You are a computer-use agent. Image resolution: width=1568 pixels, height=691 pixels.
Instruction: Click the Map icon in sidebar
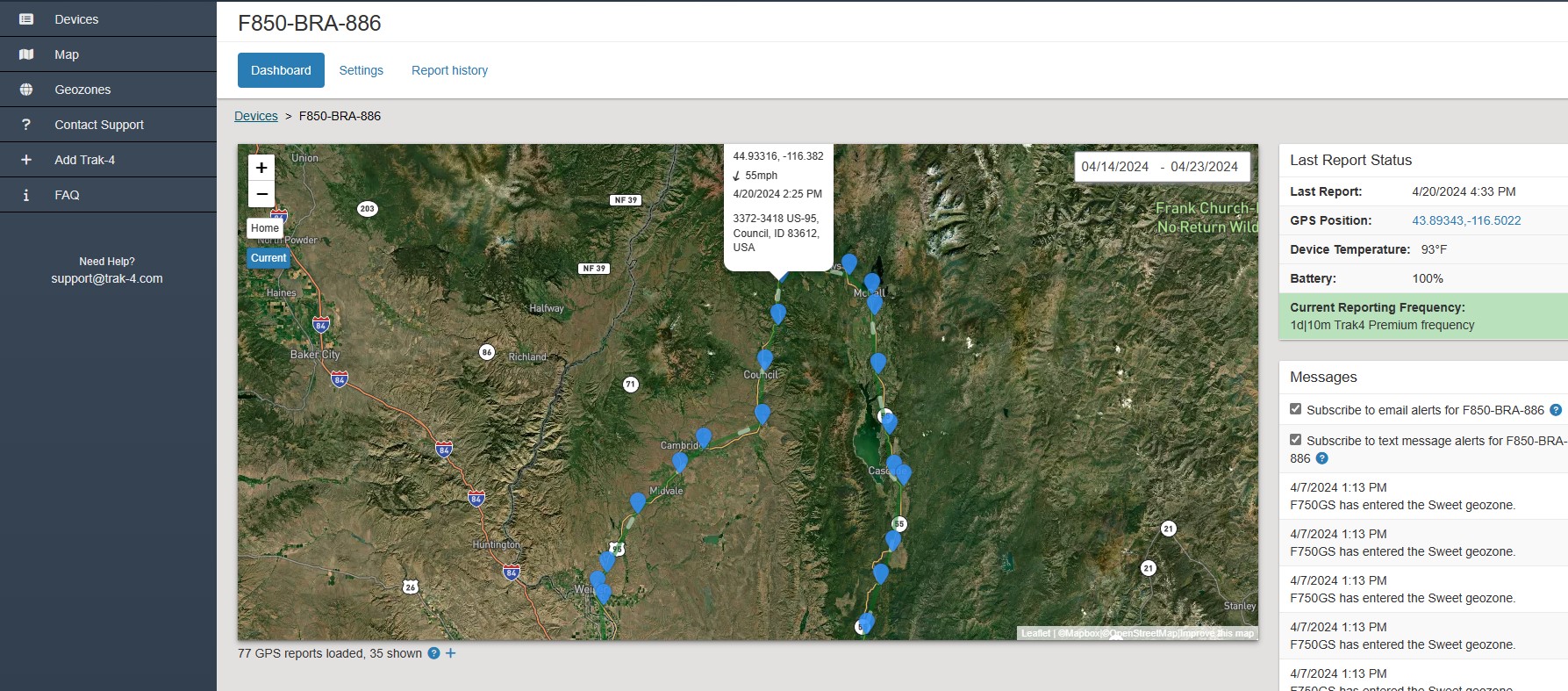tap(26, 54)
